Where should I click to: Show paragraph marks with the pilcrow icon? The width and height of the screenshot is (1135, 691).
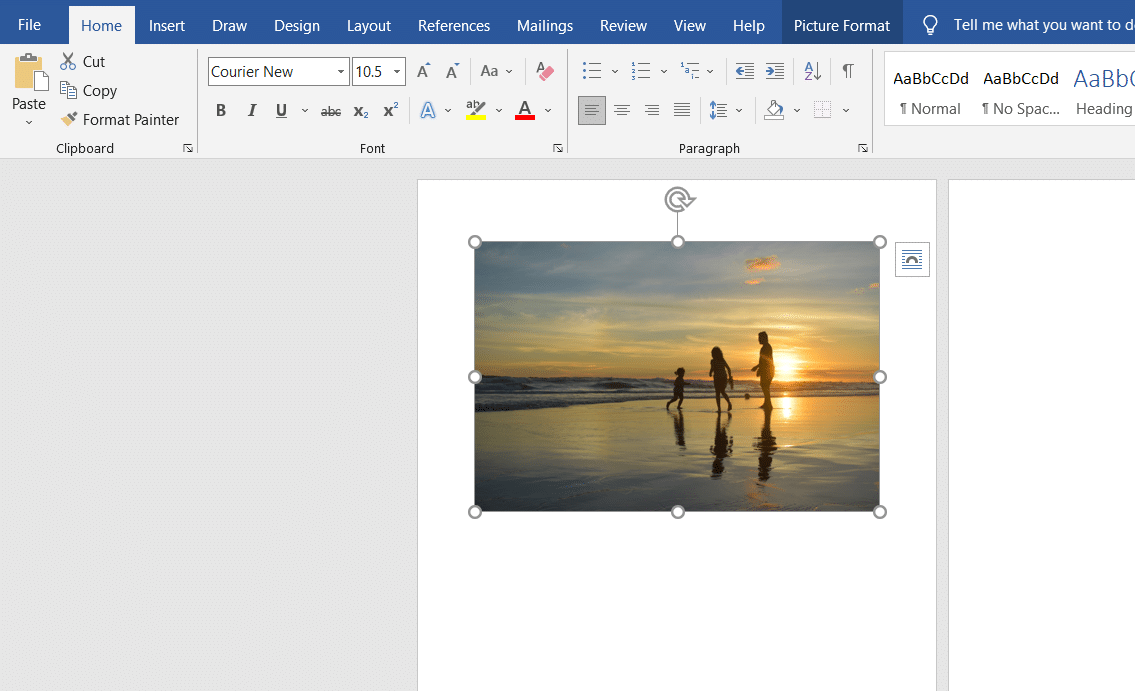coord(848,71)
